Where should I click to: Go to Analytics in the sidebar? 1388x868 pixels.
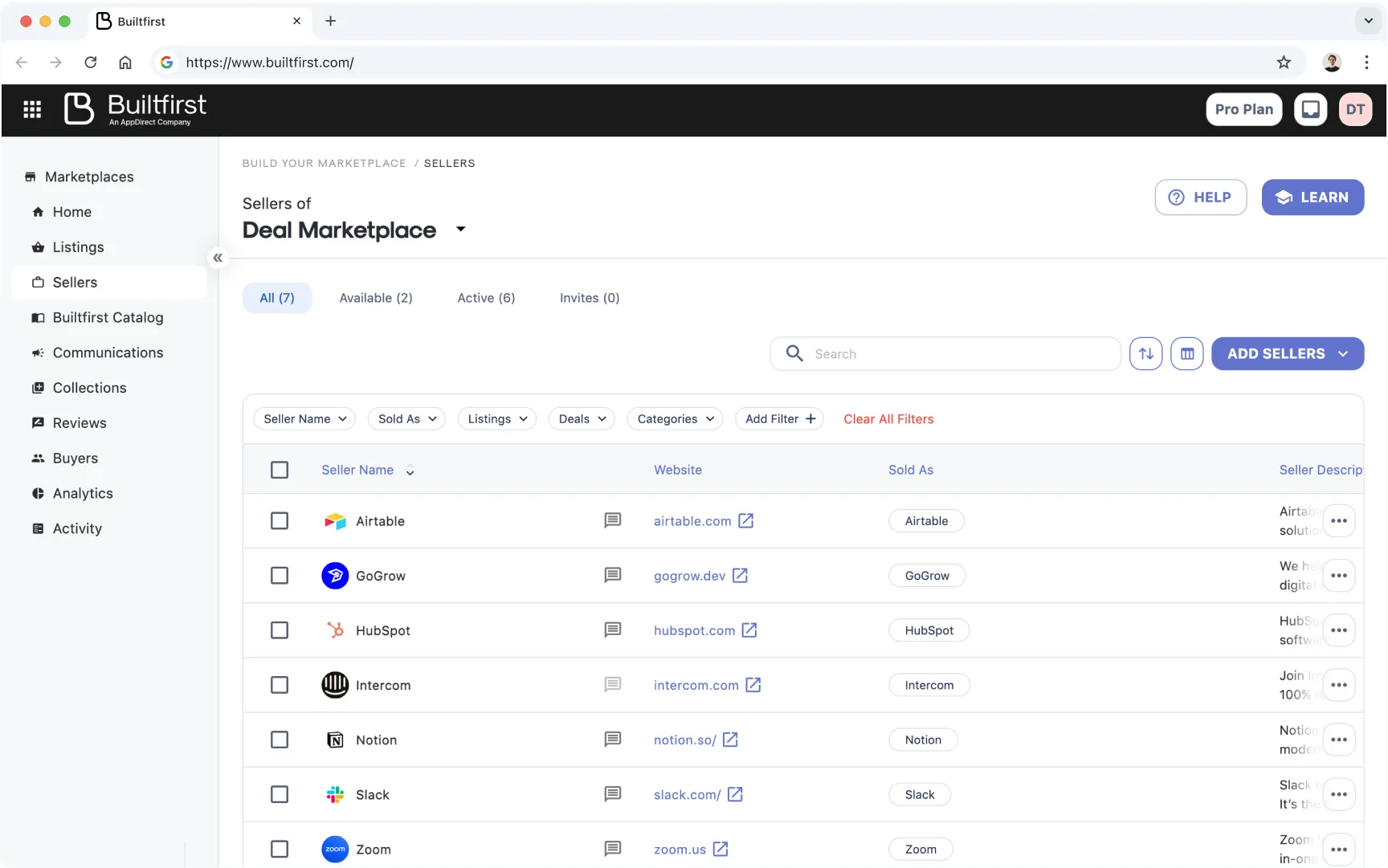(x=83, y=494)
